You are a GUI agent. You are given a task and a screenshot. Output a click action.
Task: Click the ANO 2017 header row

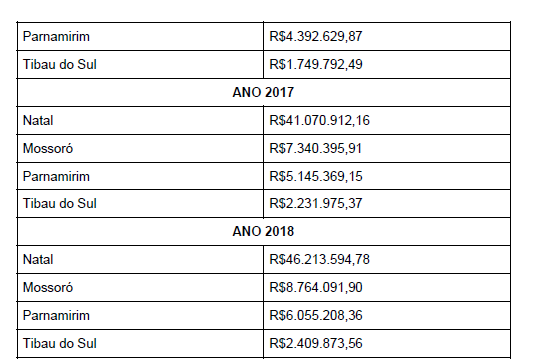[263, 93]
